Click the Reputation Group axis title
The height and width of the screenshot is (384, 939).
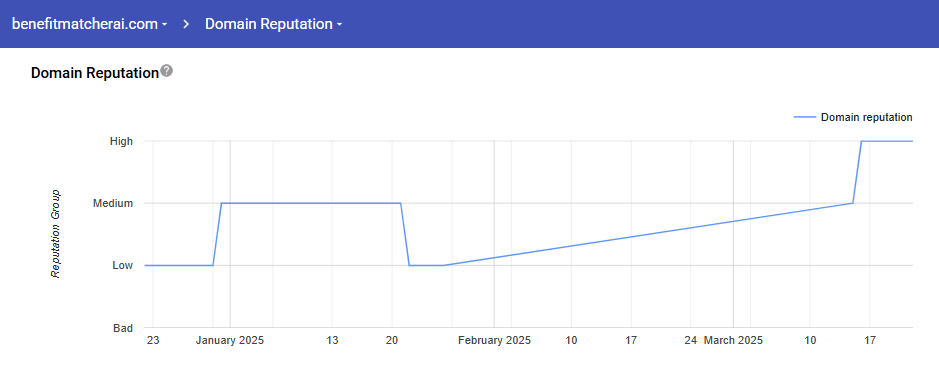click(56, 234)
